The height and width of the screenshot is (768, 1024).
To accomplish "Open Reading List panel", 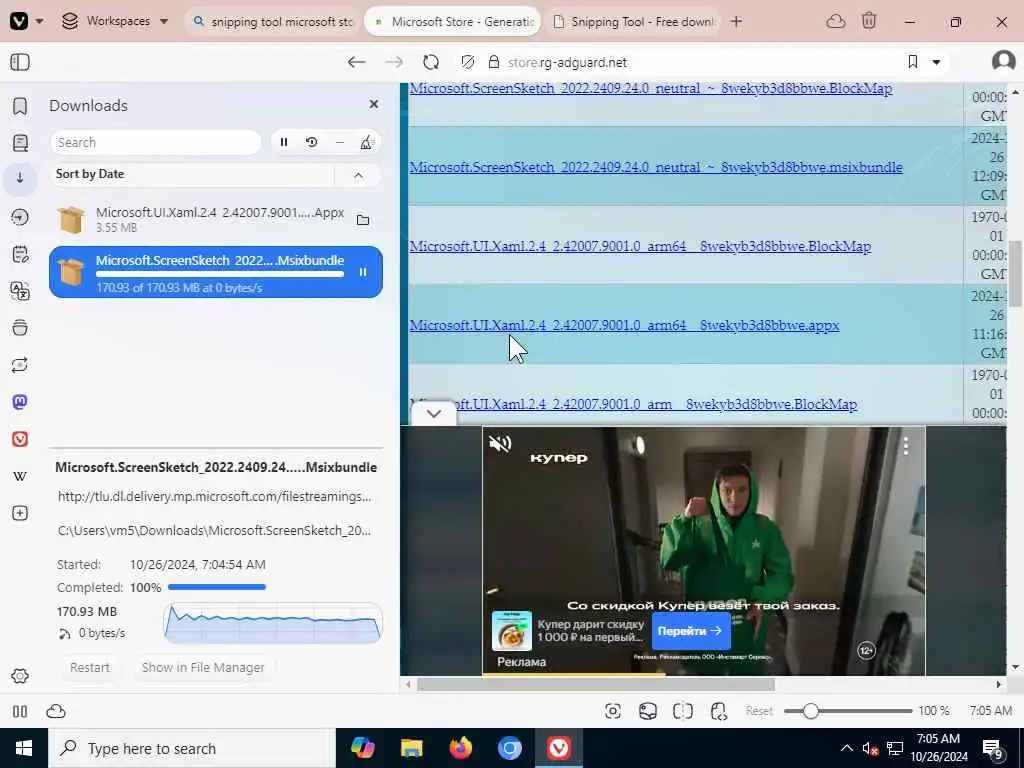I will 20,142.
